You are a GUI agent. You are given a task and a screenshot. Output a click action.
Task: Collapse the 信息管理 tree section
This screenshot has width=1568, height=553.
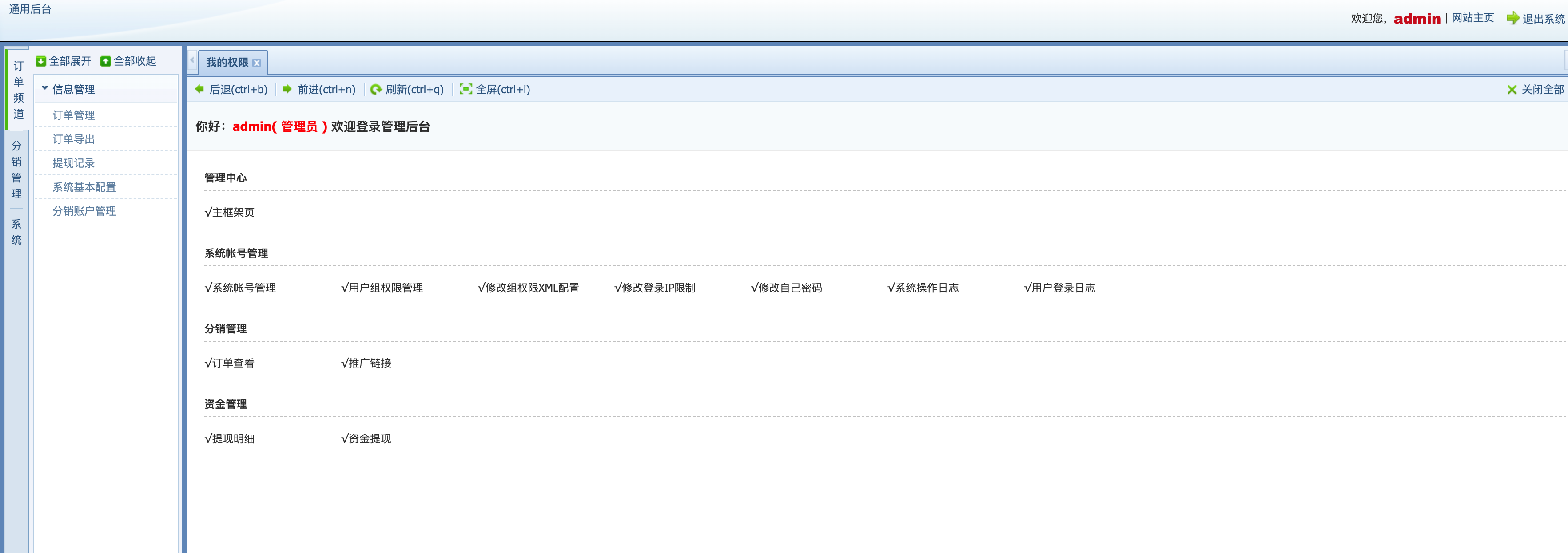point(44,89)
